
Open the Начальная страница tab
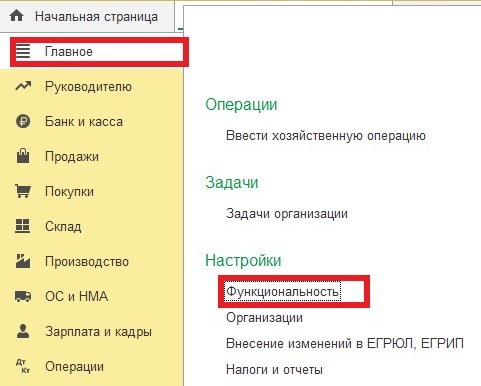click(87, 16)
